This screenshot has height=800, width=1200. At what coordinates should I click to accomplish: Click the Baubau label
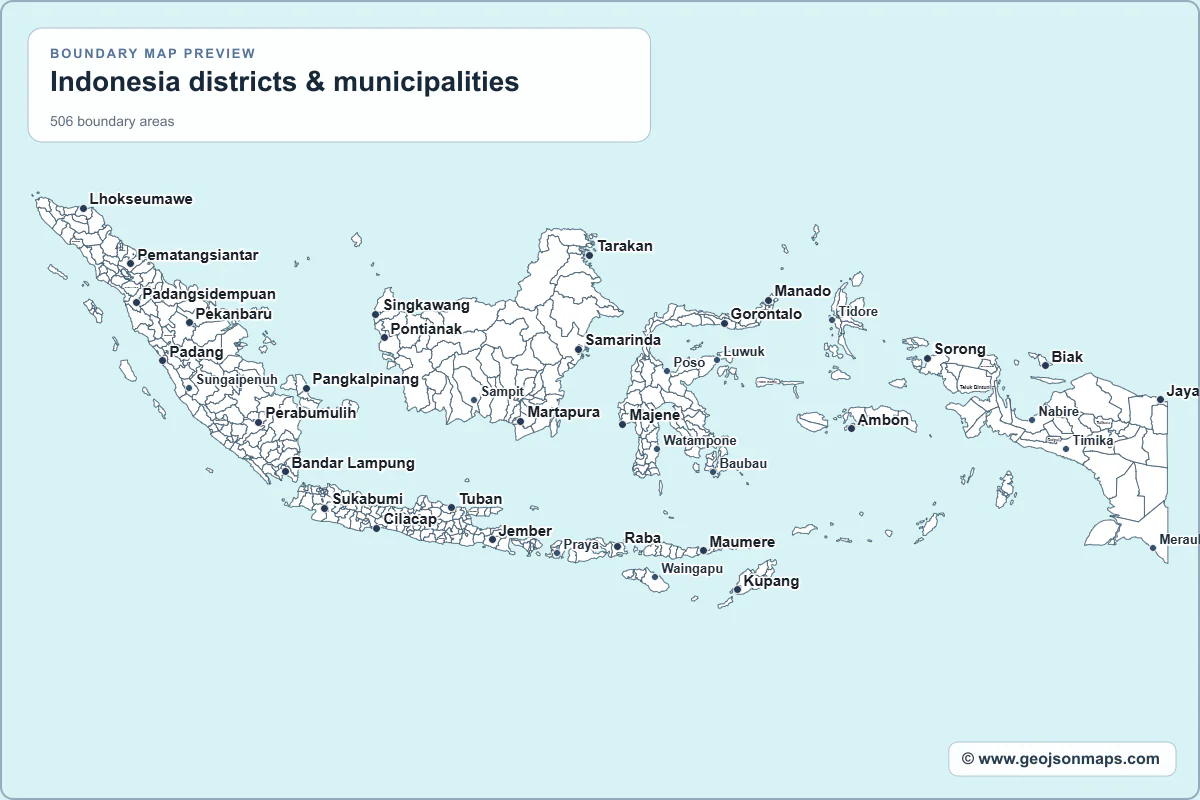click(744, 463)
